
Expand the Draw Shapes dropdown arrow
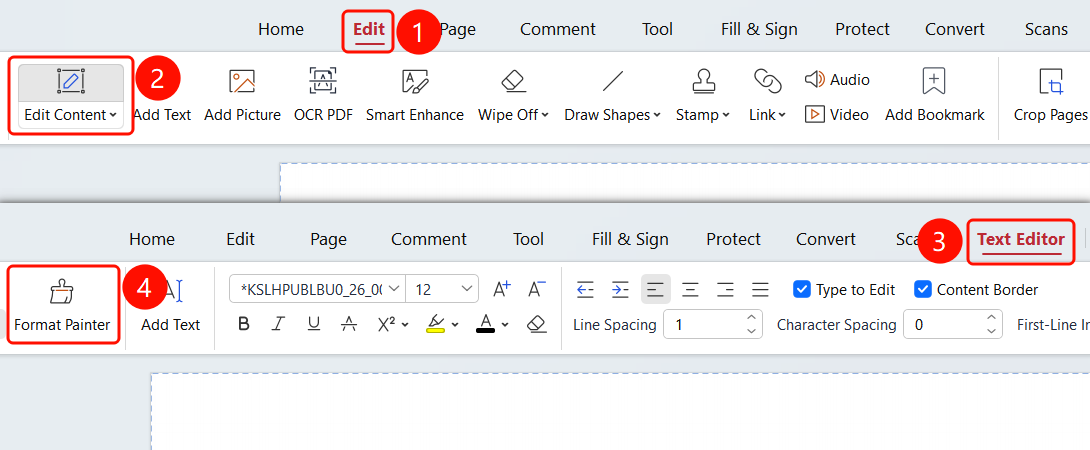pos(657,115)
